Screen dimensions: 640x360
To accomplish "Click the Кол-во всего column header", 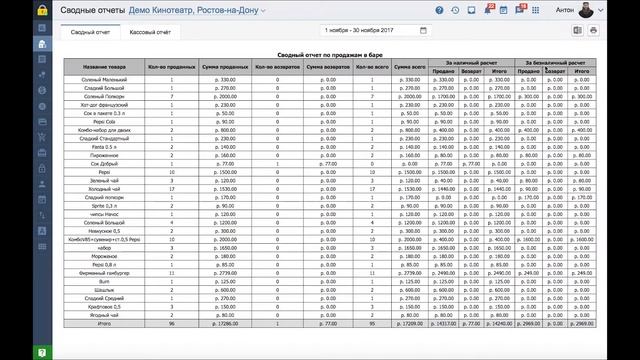I will tap(372, 67).
